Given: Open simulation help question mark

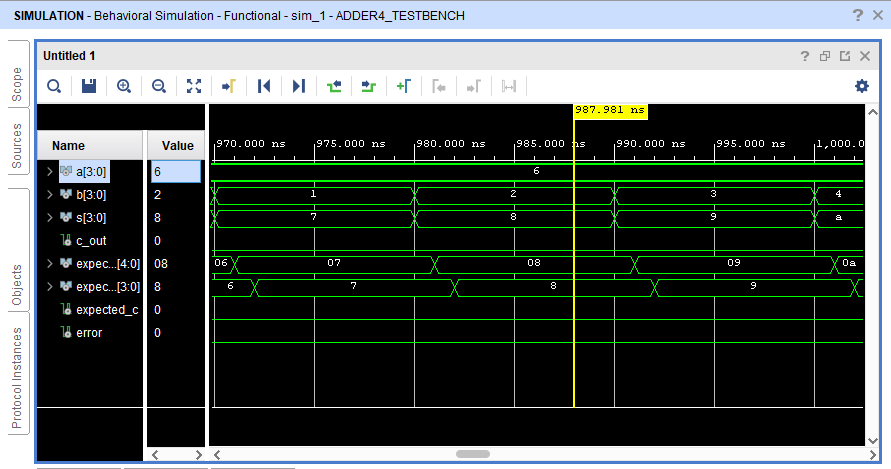Looking at the screenshot, I should pyautogui.click(x=858, y=15).
